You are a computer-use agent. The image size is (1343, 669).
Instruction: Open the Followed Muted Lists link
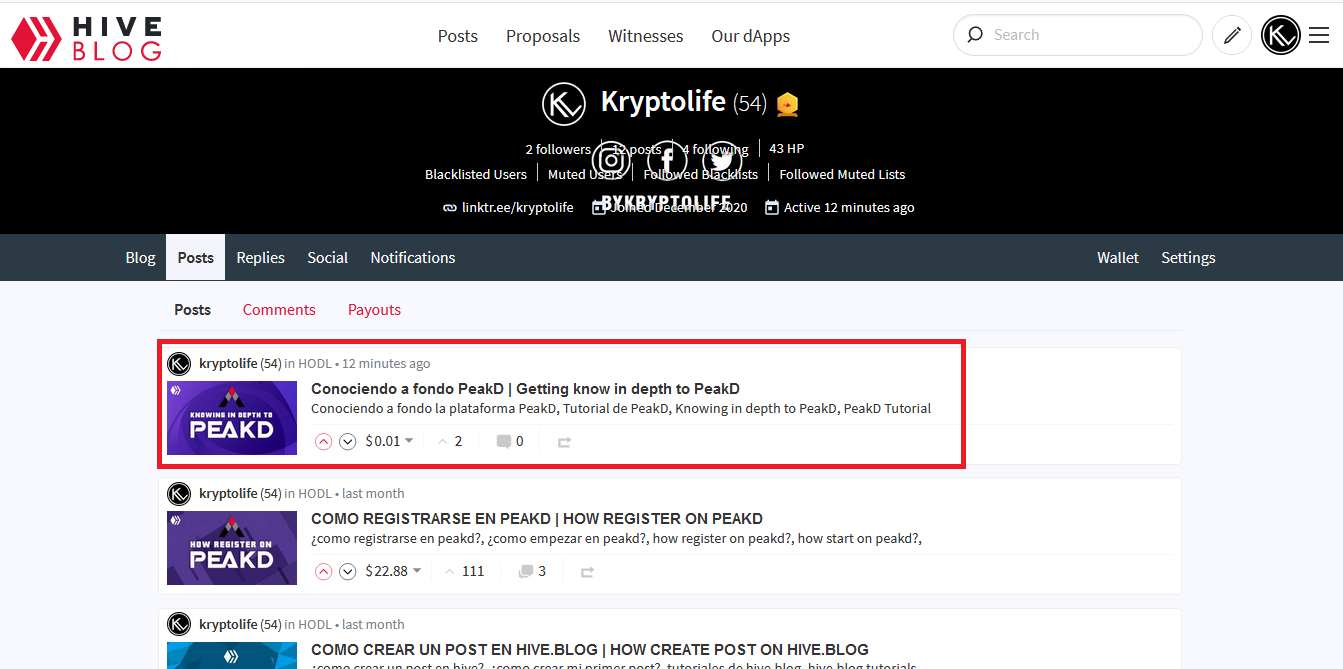tap(842, 174)
